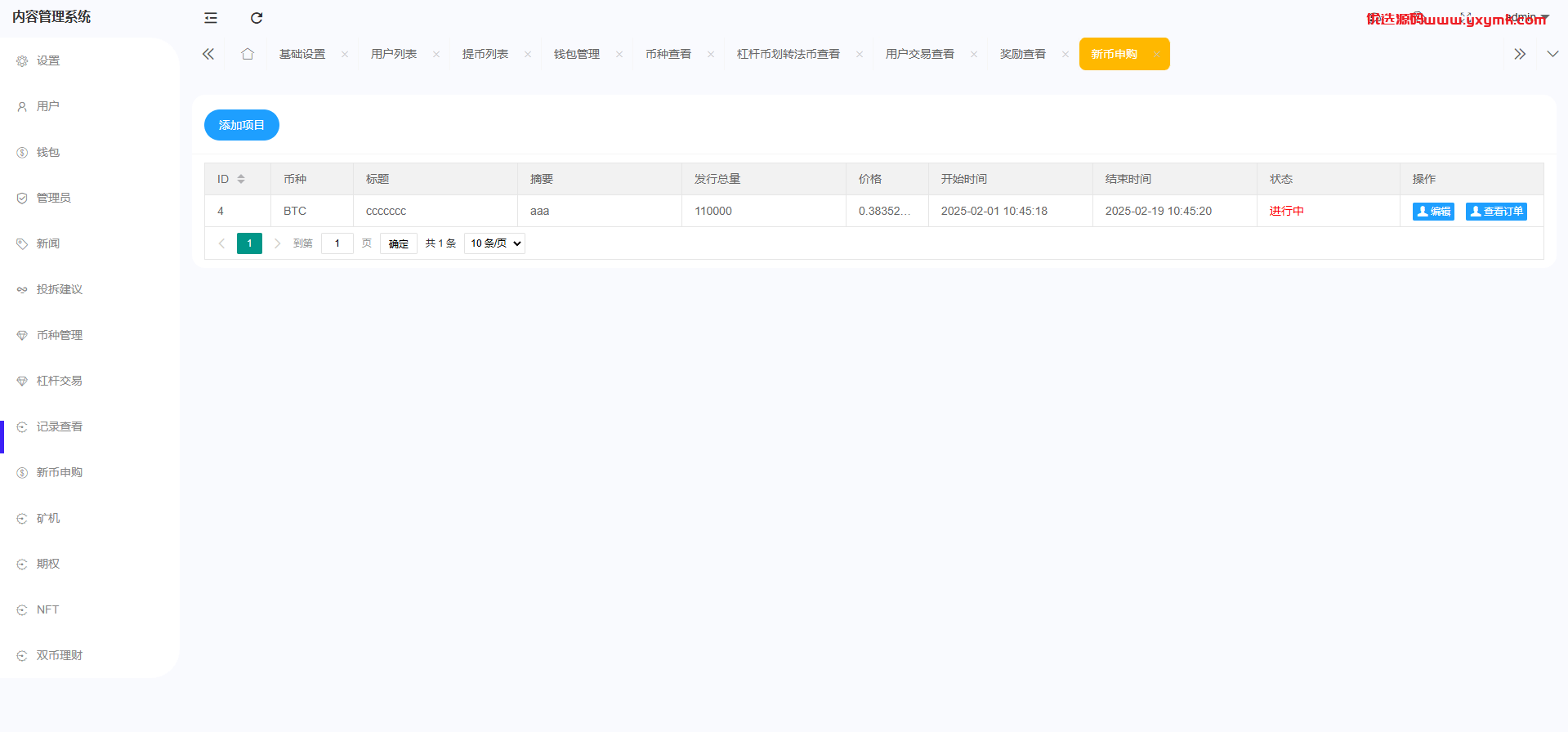This screenshot has width=1568, height=732.
Task: Switch to the 提币列表 tab
Action: pyautogui.click(x=485, y=54)
